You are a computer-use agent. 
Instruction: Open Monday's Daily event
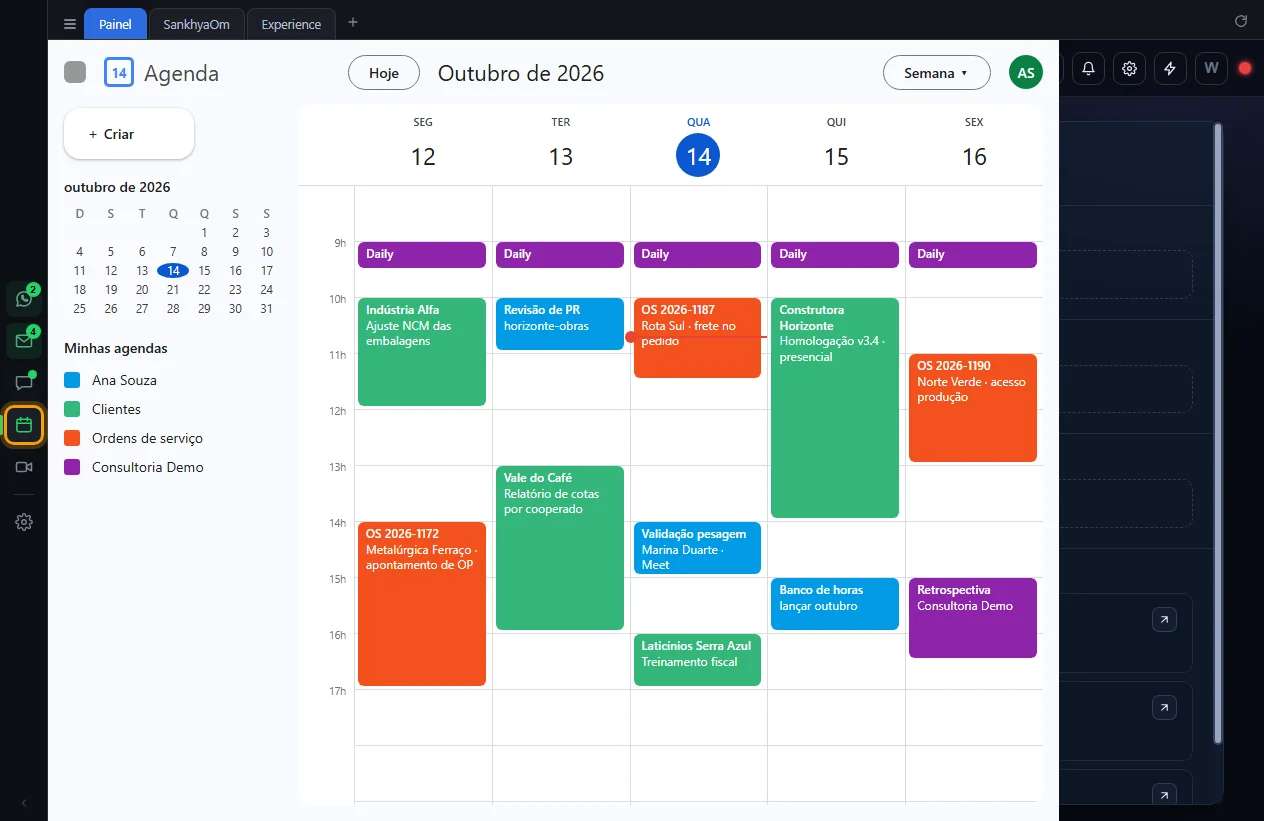click(x=422, y=255)
